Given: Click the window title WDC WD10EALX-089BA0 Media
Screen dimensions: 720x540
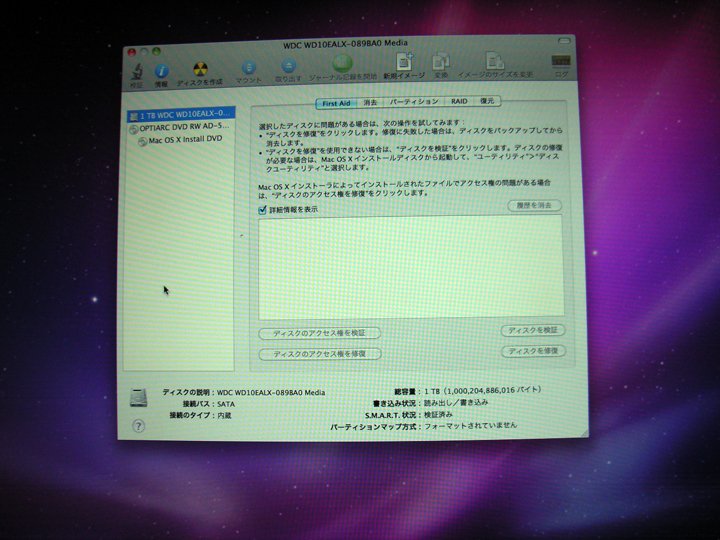Looking at the screenshot, I should tap(345, 44).
